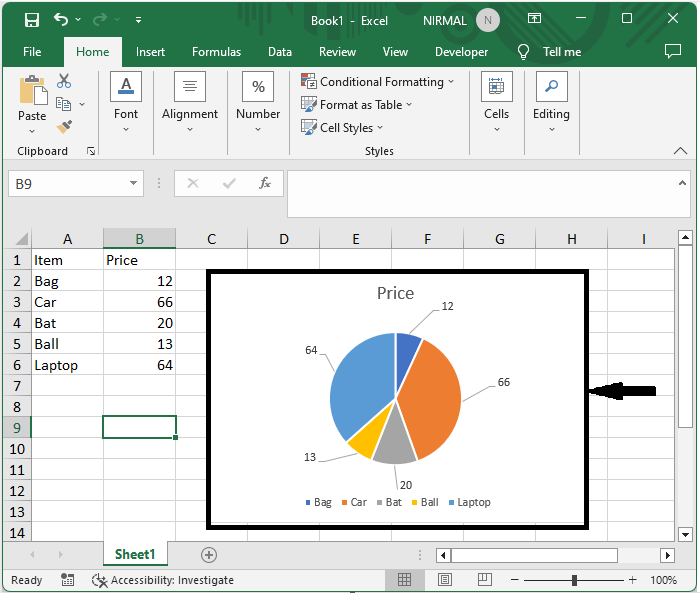Select the View tab

(395, 52)
